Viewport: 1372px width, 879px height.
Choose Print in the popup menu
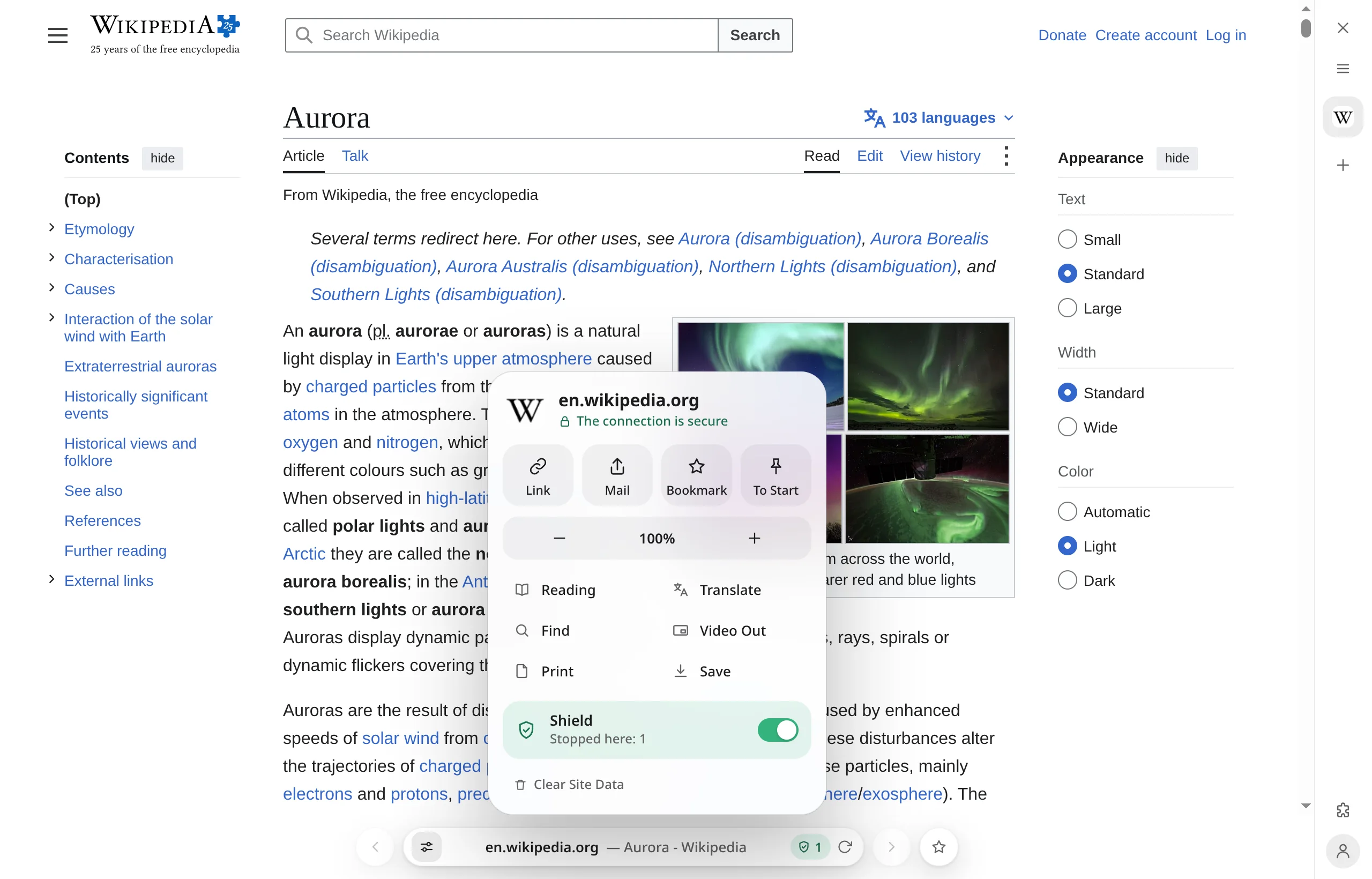click(544, 671)
